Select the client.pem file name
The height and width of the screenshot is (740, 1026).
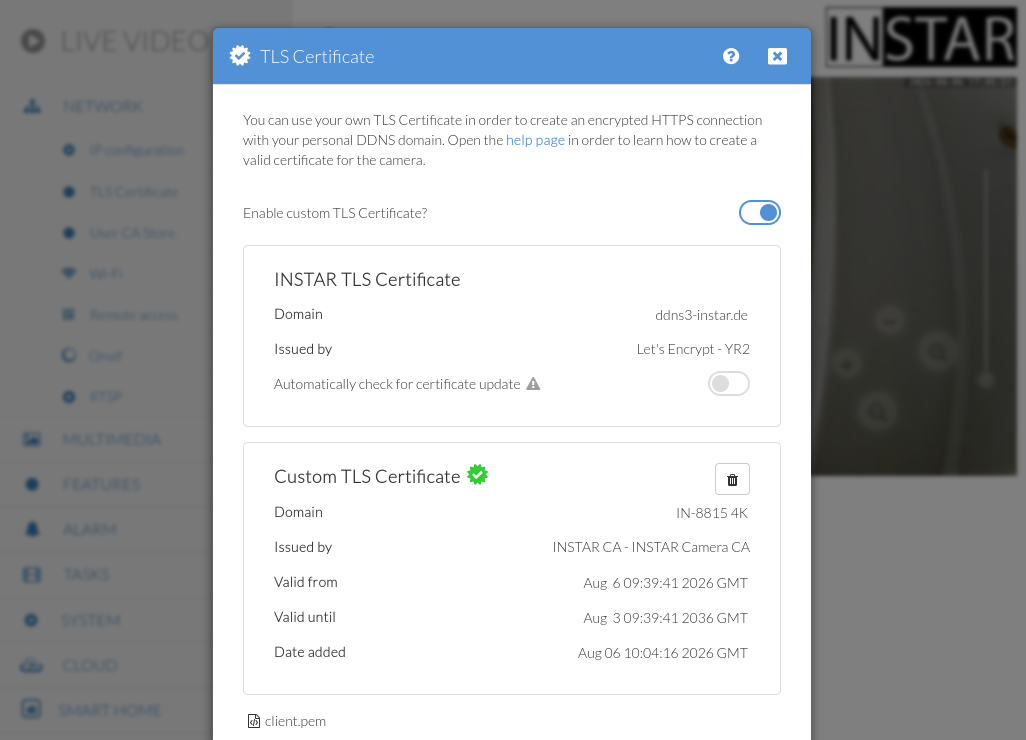click(295, 721)
